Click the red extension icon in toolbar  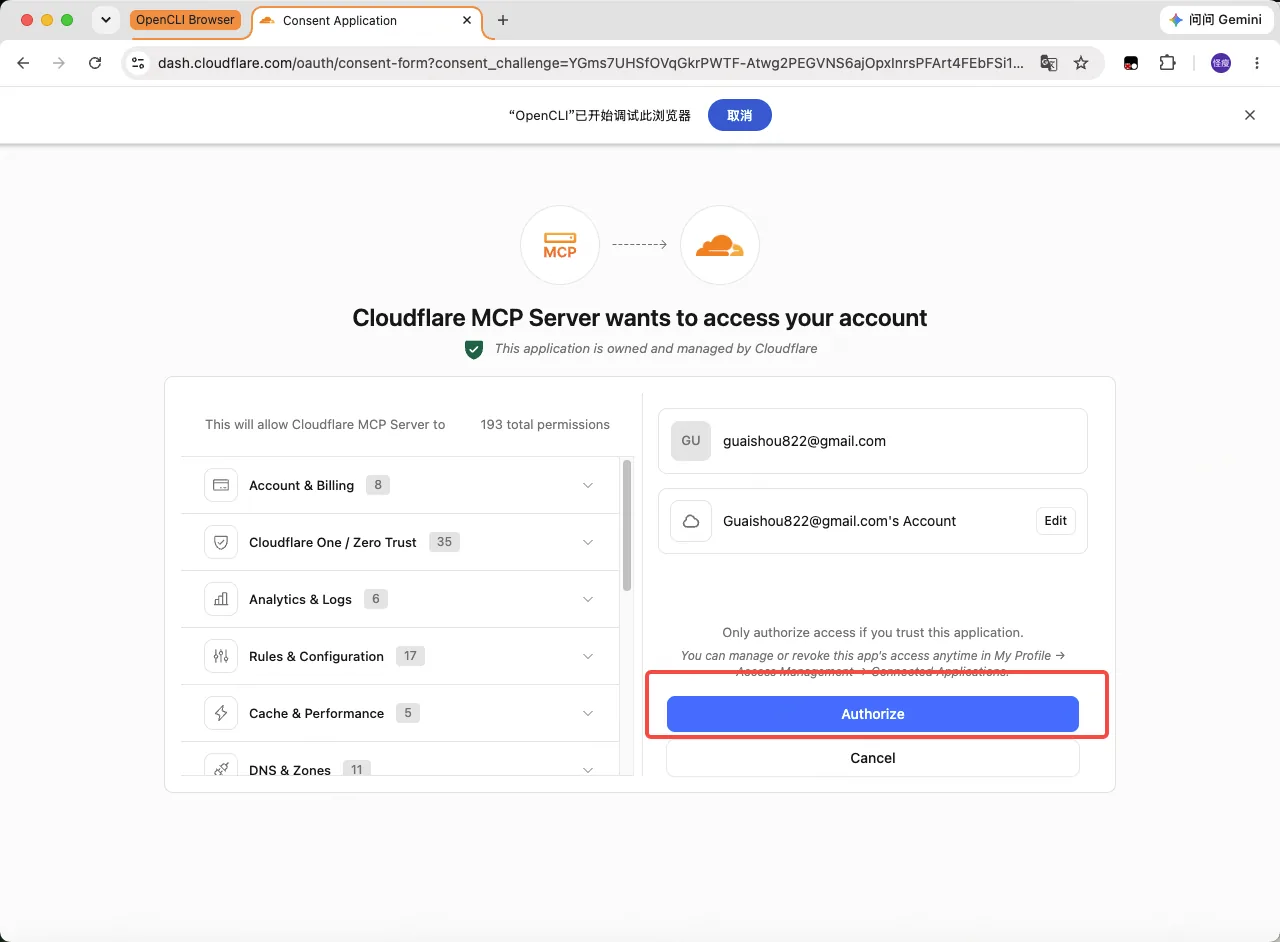pos(1131,62)
